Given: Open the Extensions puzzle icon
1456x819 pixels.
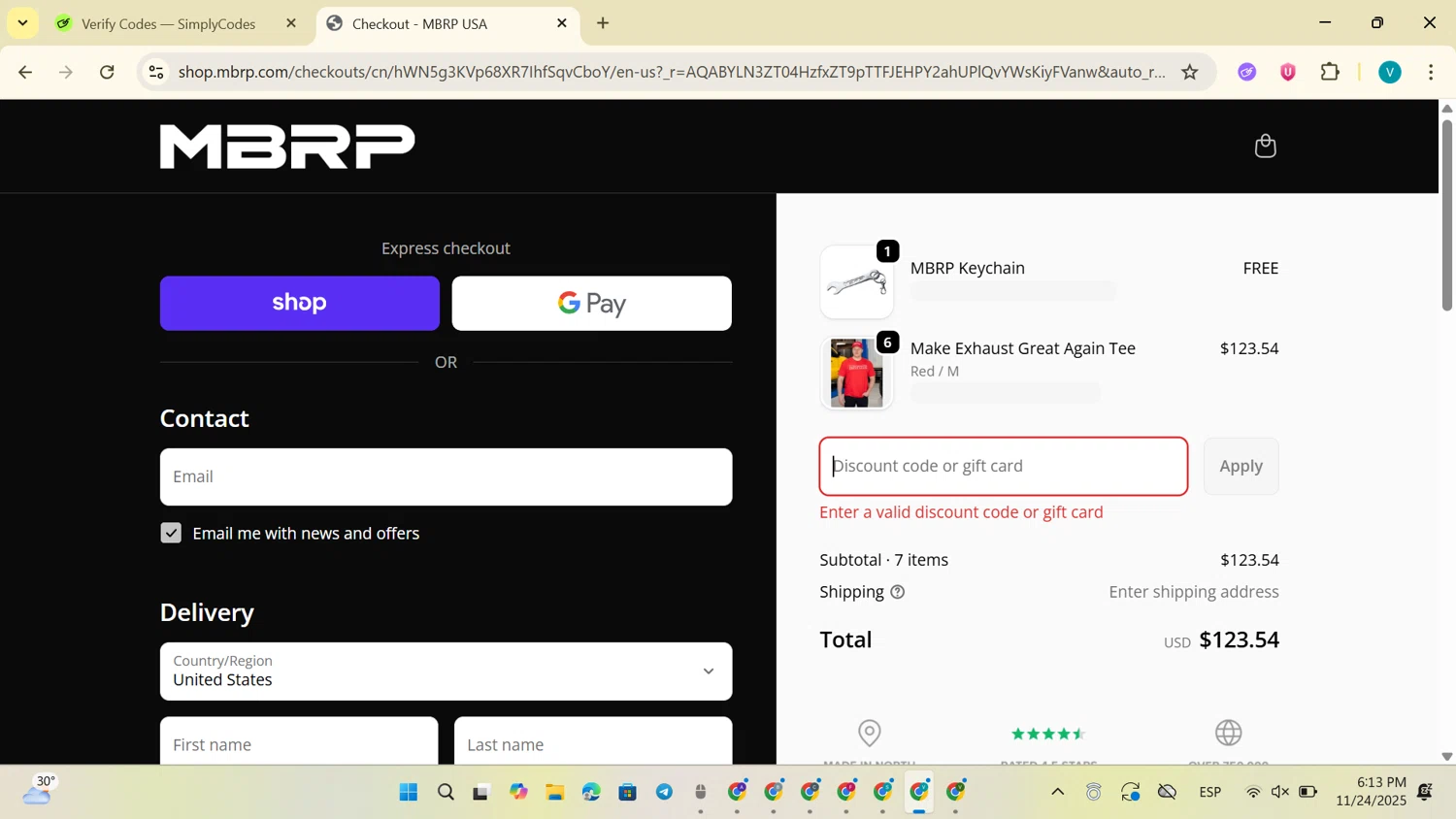Looking at the screenshot, I should [1330, 72].
